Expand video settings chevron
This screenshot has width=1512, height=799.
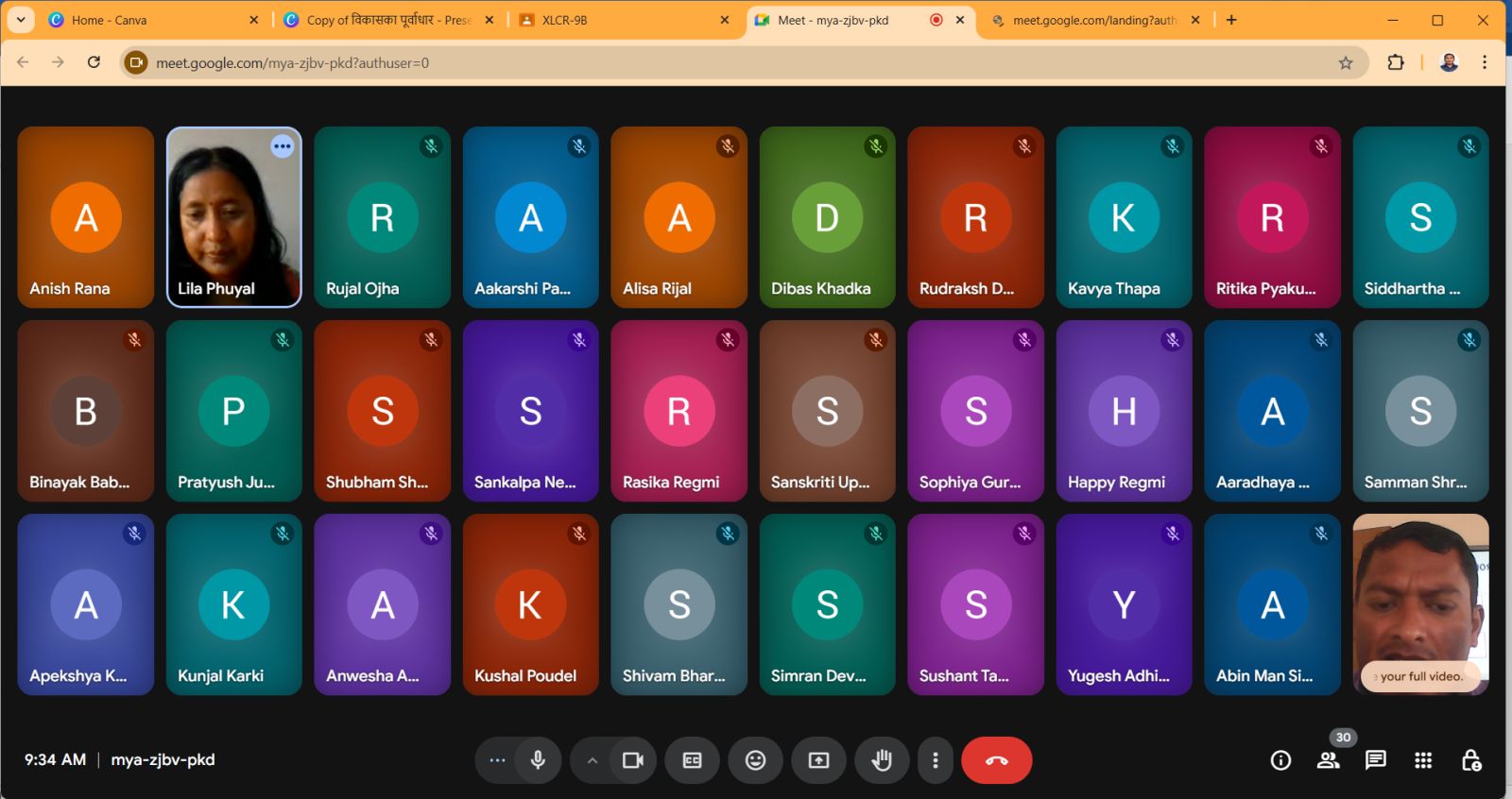click(x=592, y=760)
